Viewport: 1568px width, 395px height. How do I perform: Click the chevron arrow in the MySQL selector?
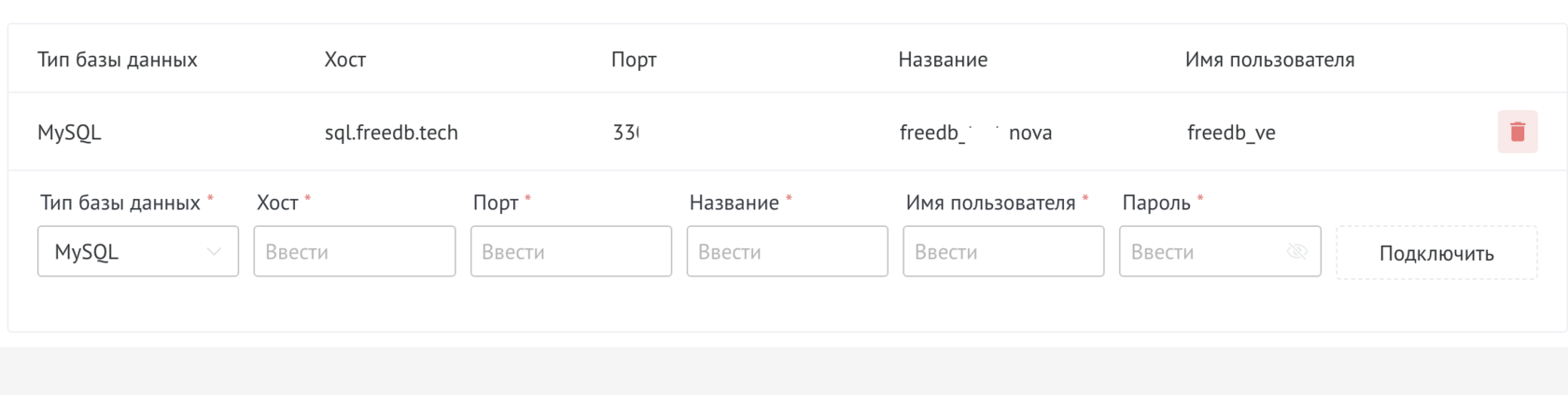tap(214, 251)
